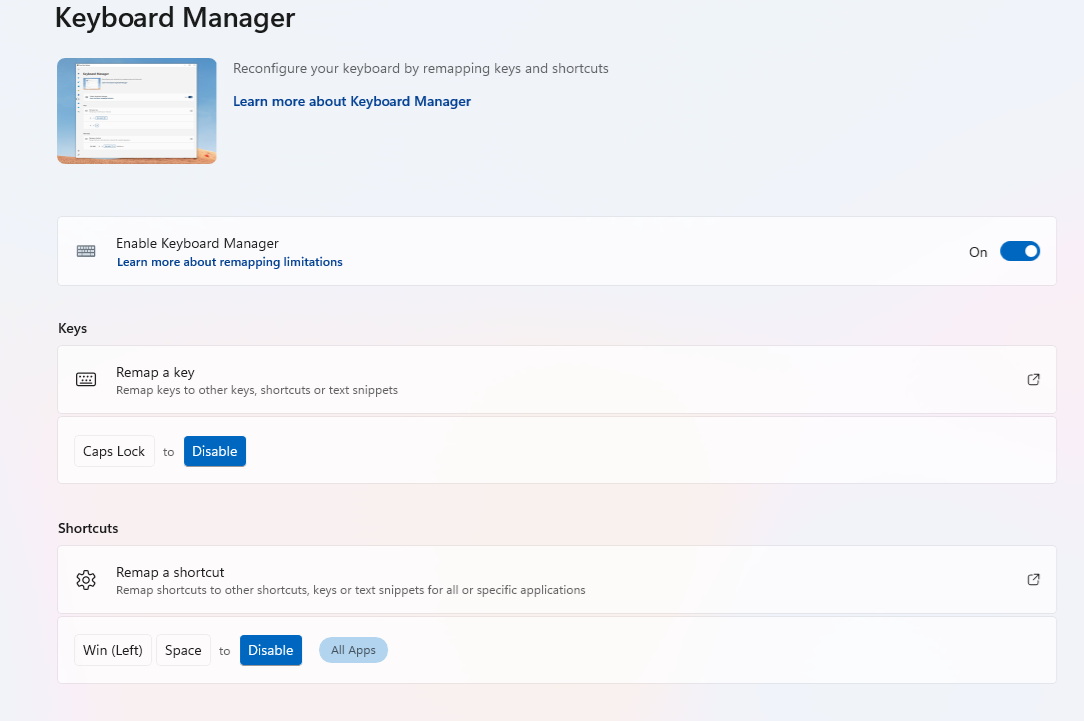Viewport: 1084px width, 721px height.
Task: Click the 'On' toggle state label
Action: 978,252
